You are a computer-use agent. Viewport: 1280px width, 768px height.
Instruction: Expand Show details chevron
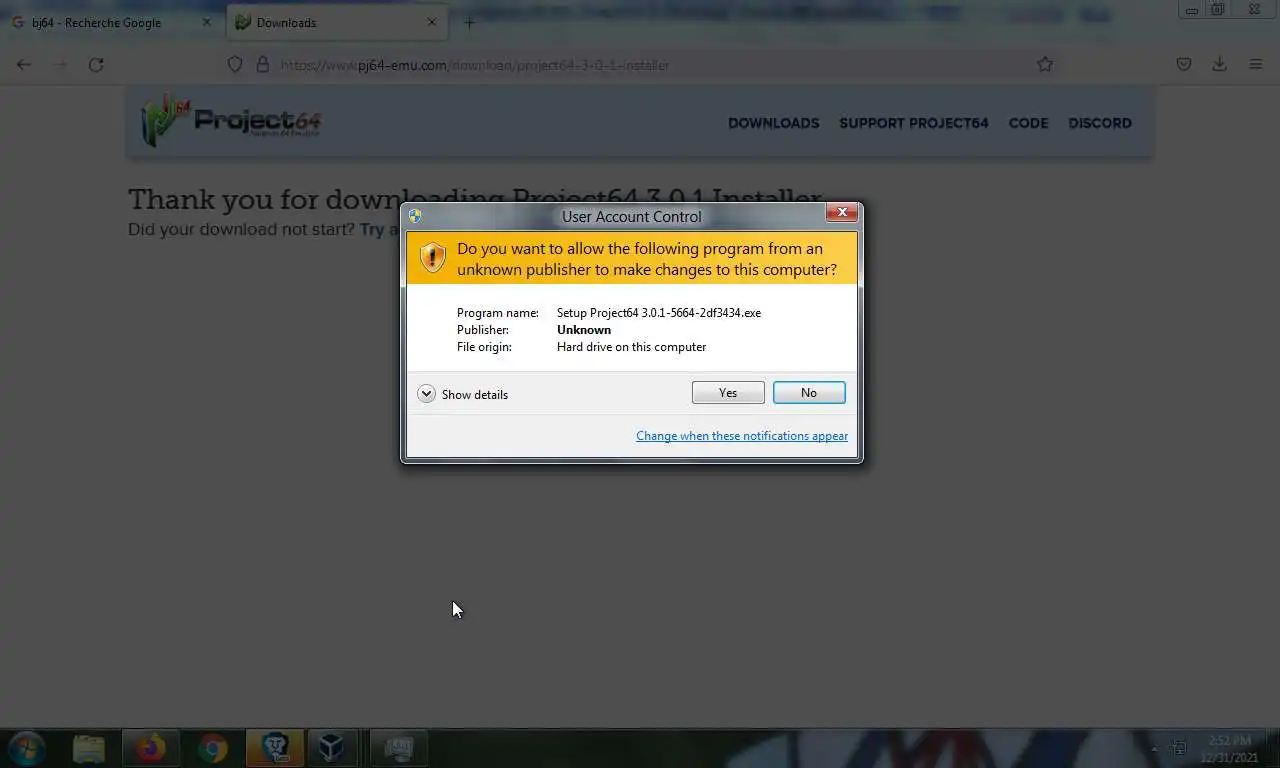[x=426, y=394]
